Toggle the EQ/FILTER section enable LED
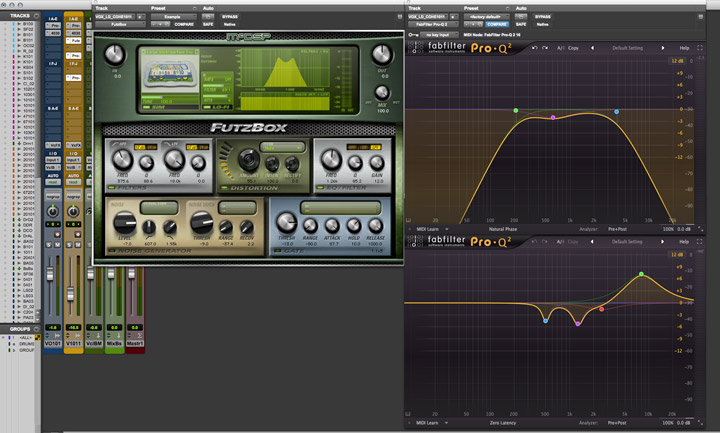 point(320,188)
